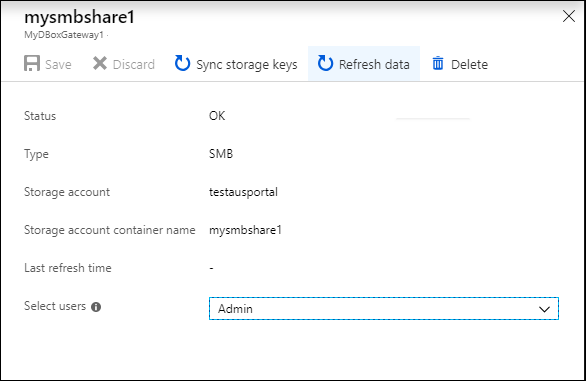Expand the Select users dropdown chevron
This screenshot has width=586, height=381.
pyautogui.click(x=544, y=309)
